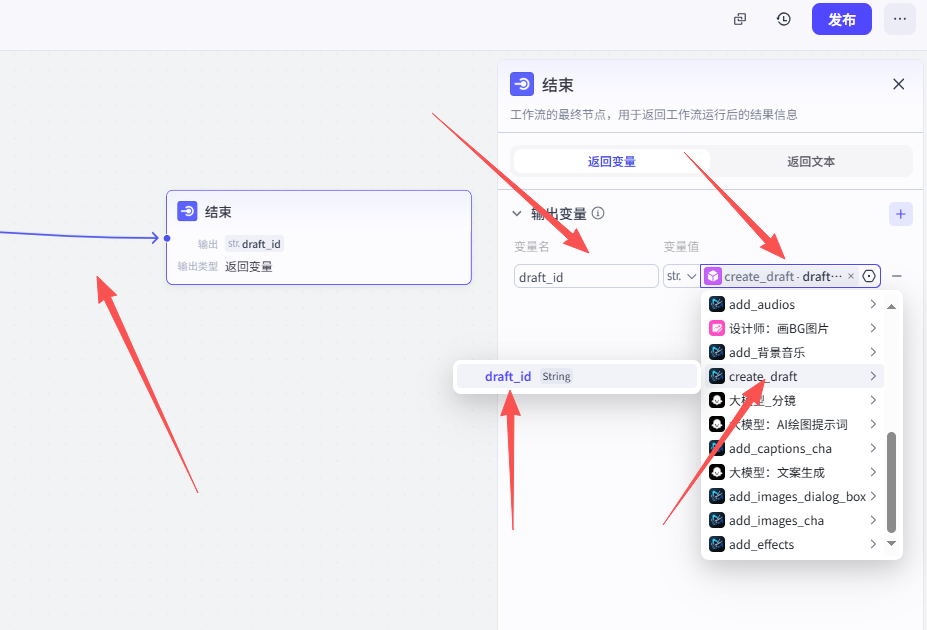
Task: Open the three-dot more options menu
Action: click(x=899, y=19)
